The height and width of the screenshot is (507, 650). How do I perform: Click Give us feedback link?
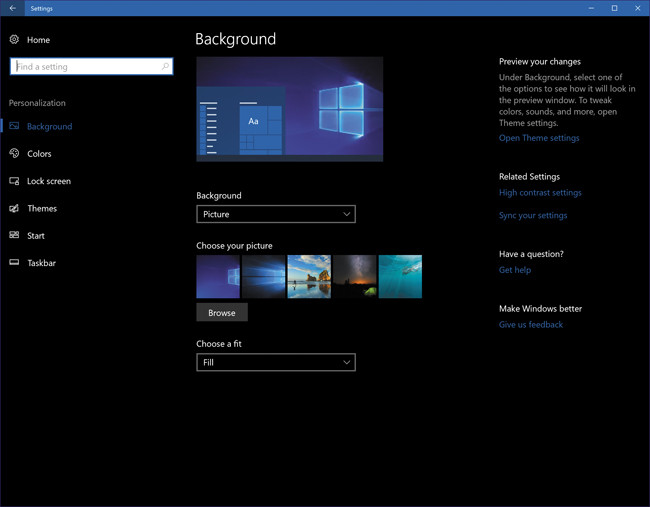pos(530,325)
